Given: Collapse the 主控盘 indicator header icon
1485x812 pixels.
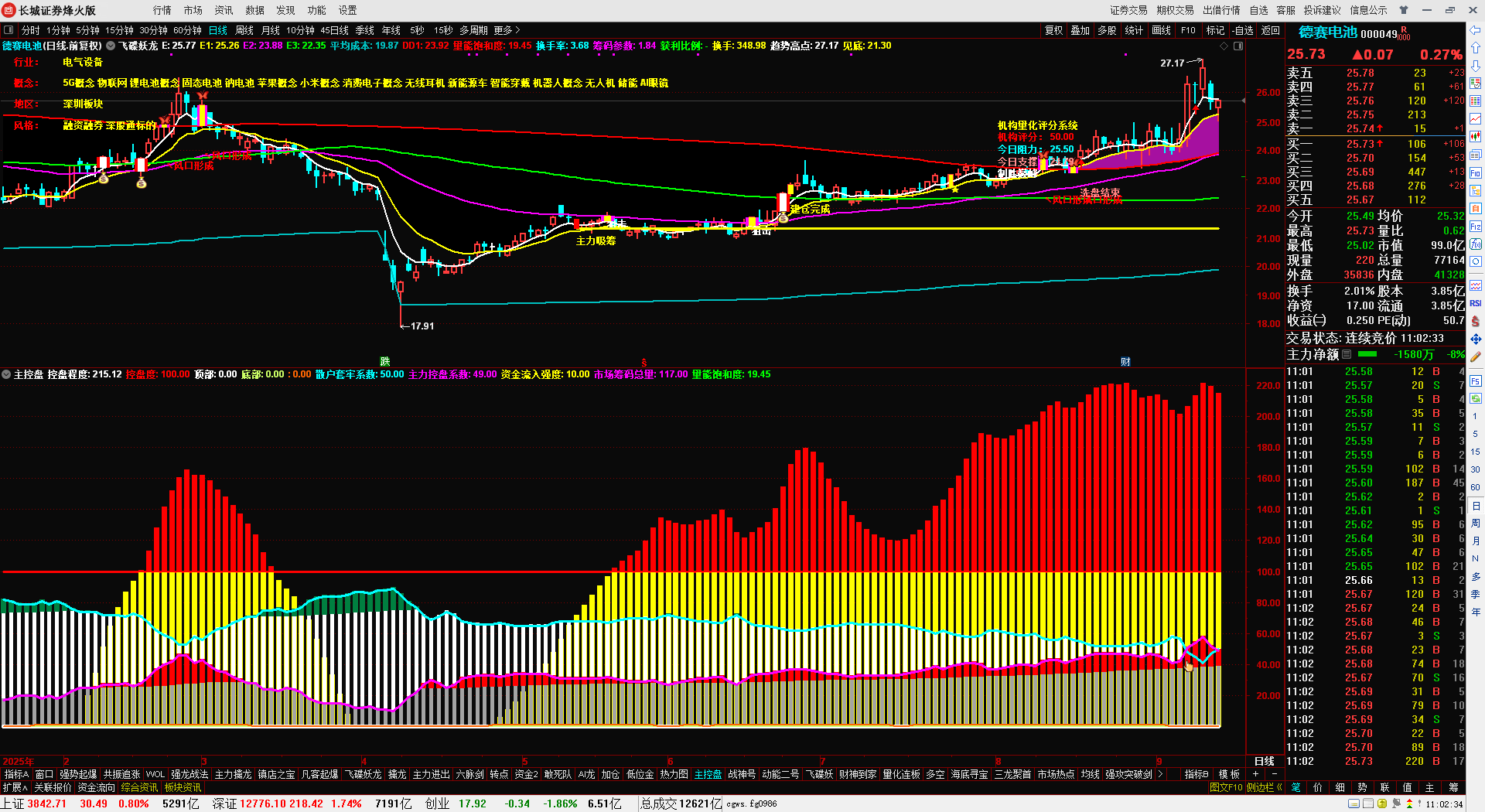Looking at the screenshot, I should (x=7, y=374).
